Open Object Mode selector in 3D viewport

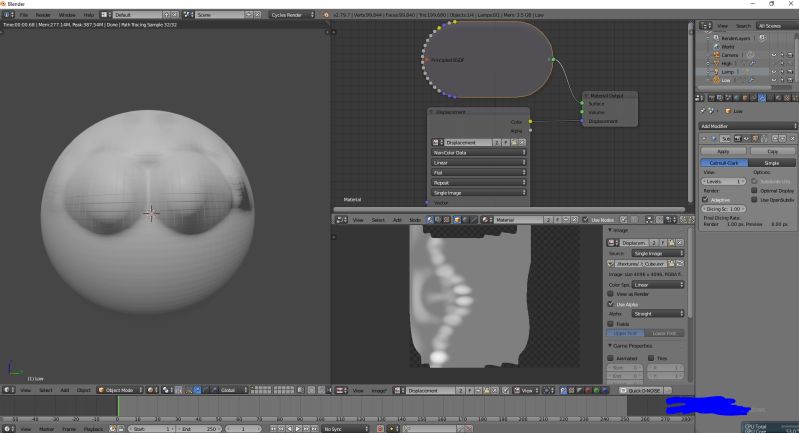pyautogui.click(x=120, y=390)
